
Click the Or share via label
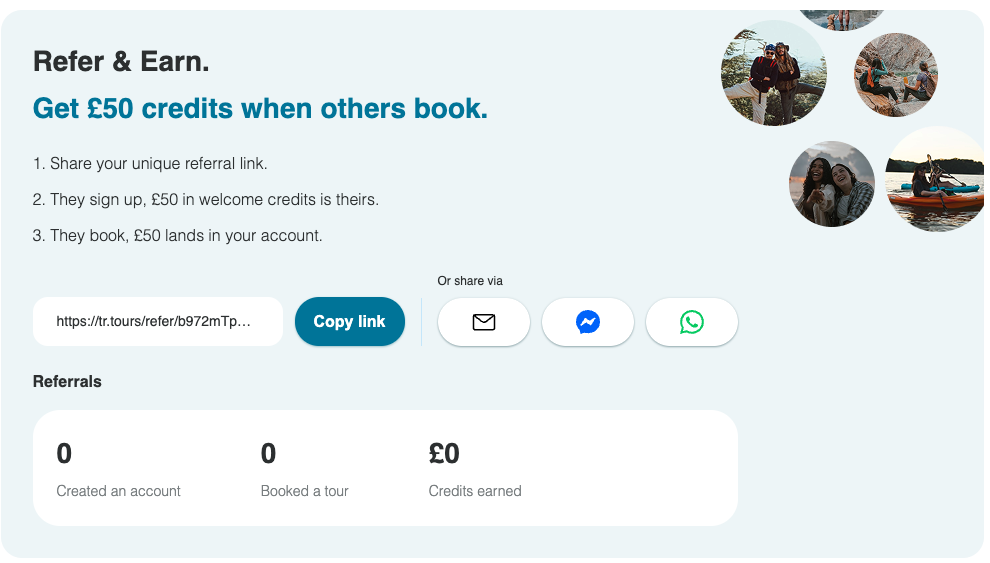point(470,281)
